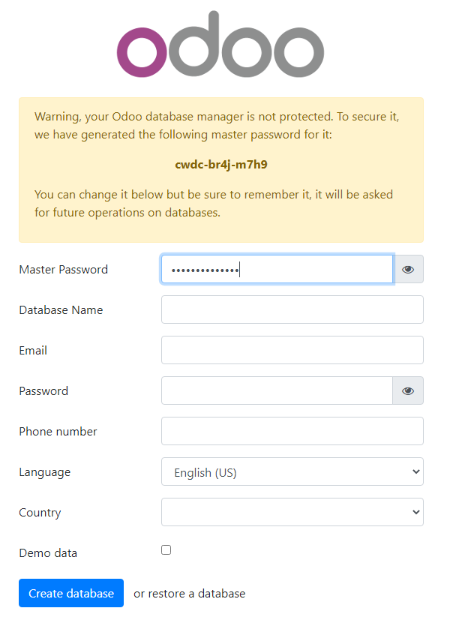The width and height of the screenshot is (455, 632).
Task: Enable the Demo data checkbox
Action: (166, 550)
